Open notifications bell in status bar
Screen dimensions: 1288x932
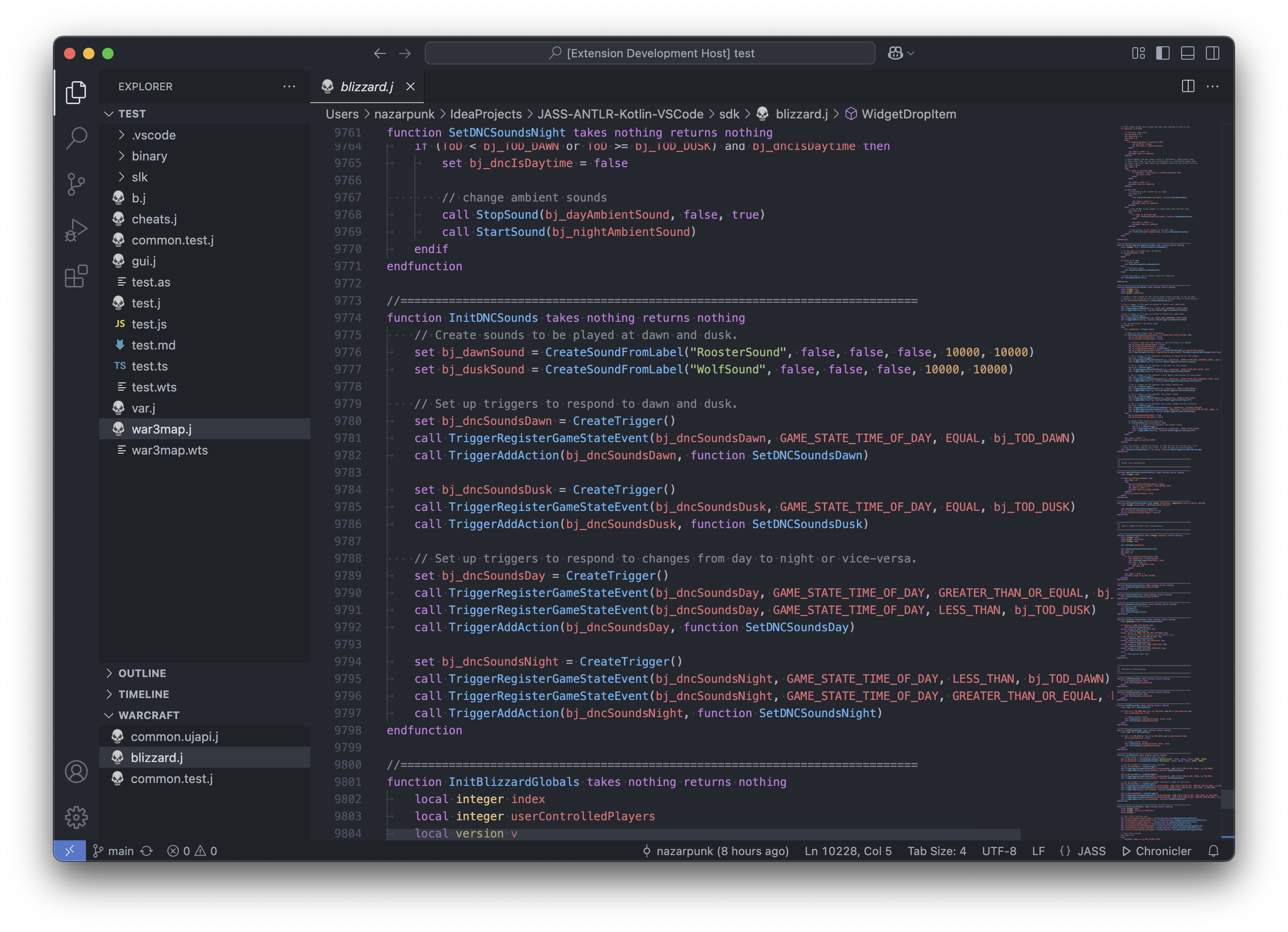pyautogui.click(x=1213, y=851)
